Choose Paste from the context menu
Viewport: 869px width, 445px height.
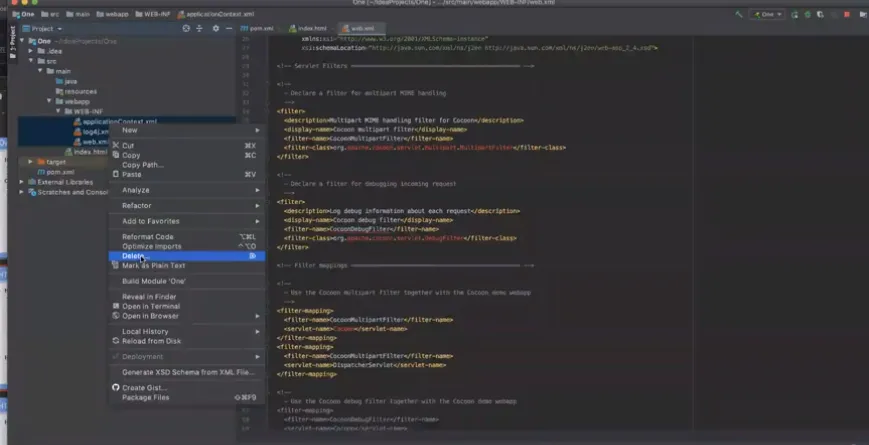tap(186, 174)
